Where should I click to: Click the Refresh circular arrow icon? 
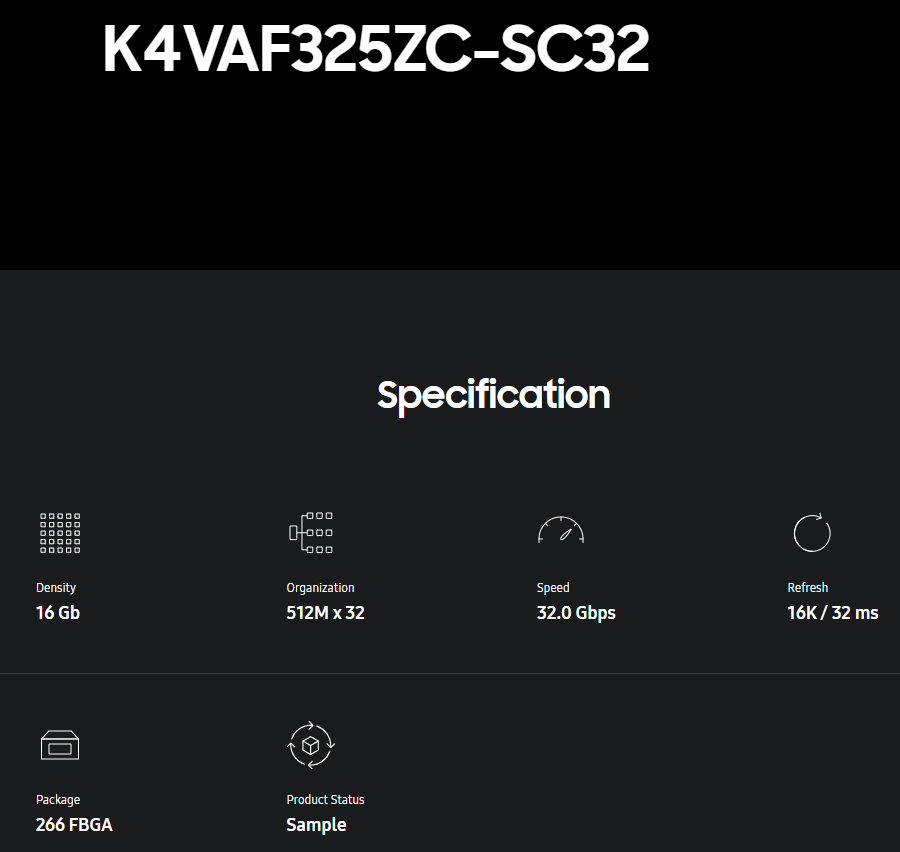point(811,532)
